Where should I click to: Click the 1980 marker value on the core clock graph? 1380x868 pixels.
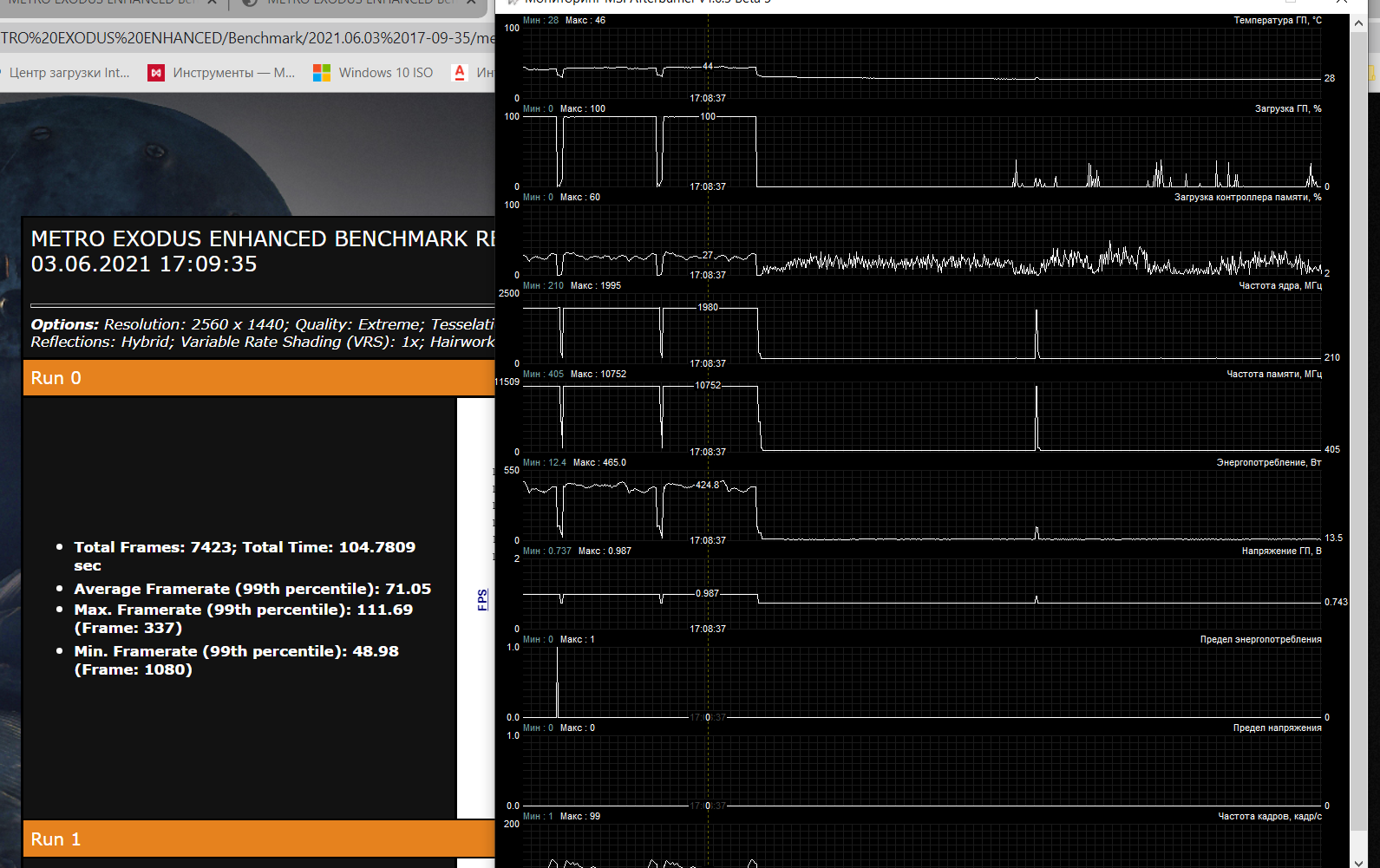click(708, 307)
